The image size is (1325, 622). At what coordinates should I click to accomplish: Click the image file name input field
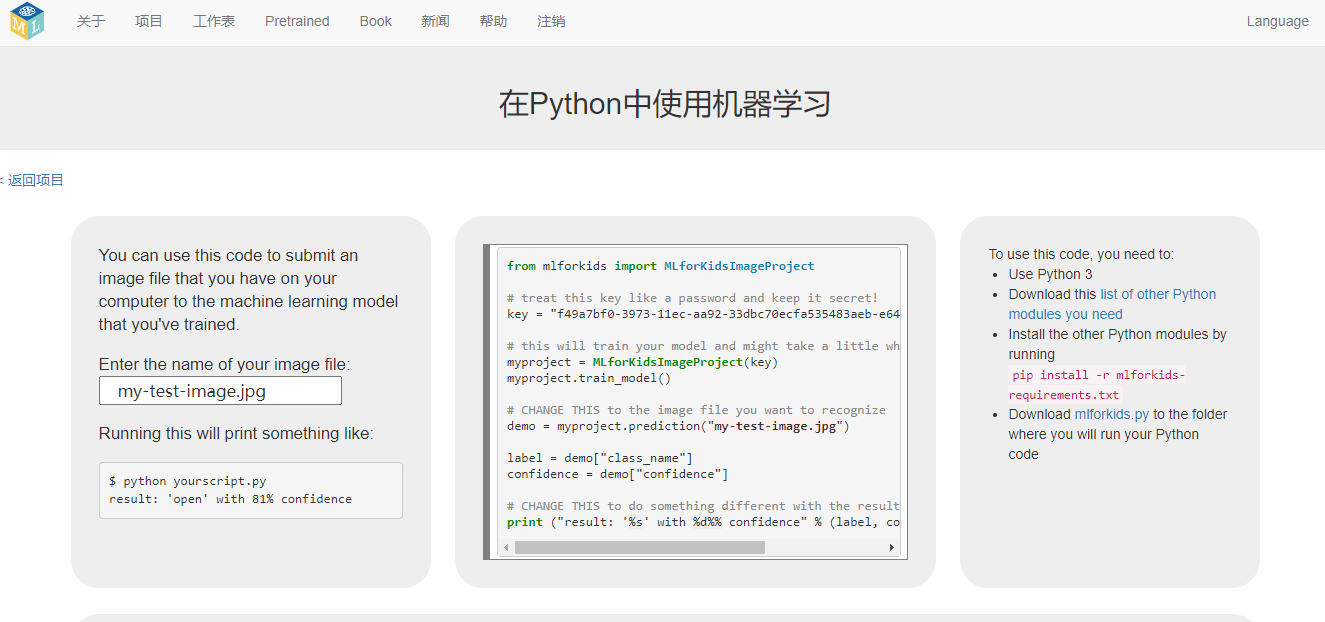[x=220, y=391]
